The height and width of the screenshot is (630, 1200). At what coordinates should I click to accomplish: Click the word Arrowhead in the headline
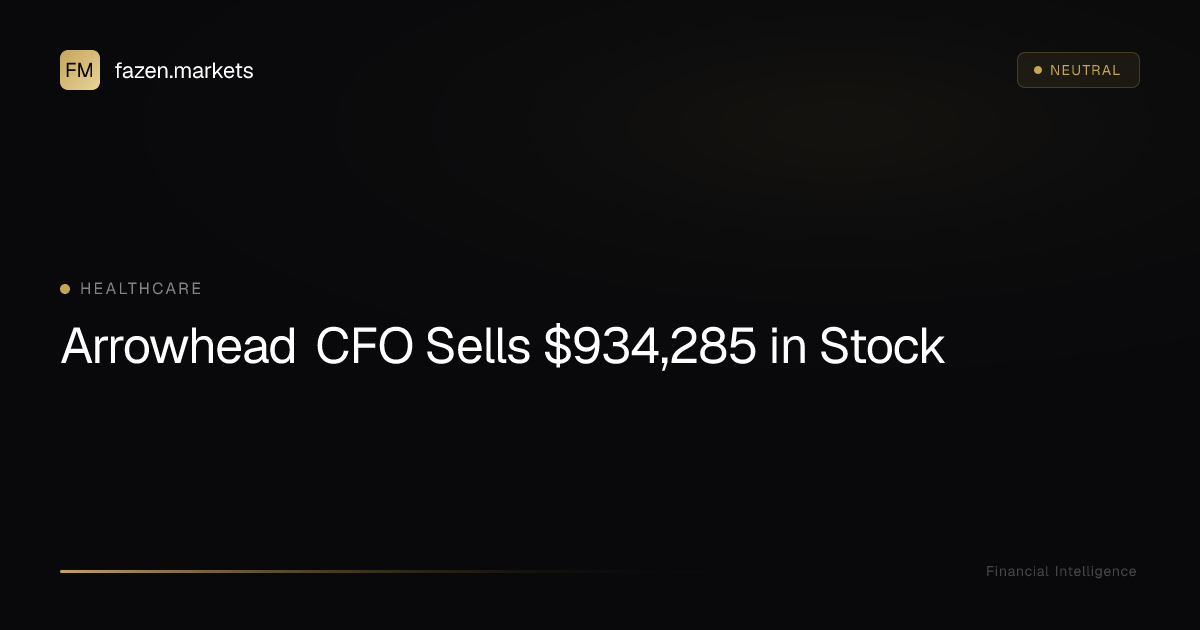[x=178, y=347]
